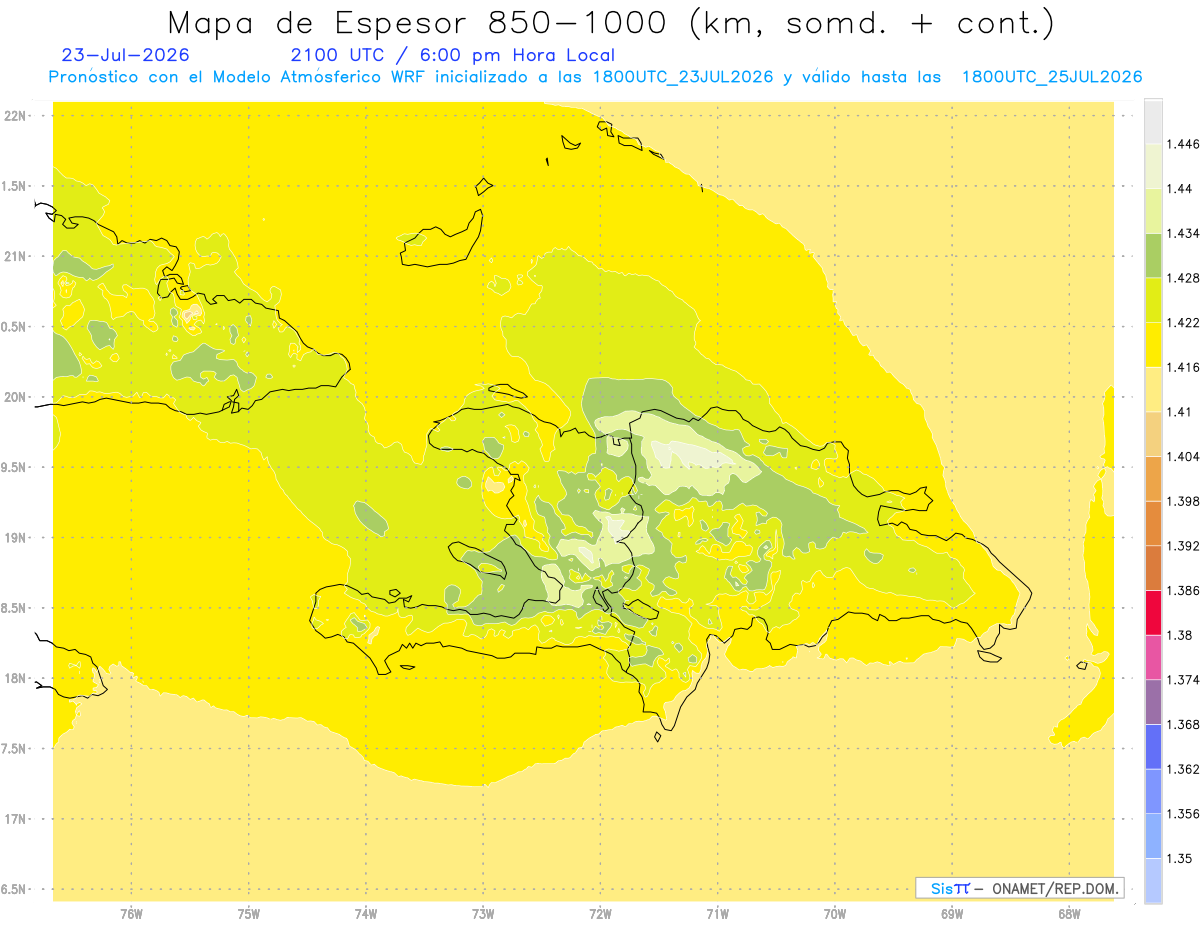Click the '21N' latitude label
The image size is (1200, 927).
pos(16,256)
